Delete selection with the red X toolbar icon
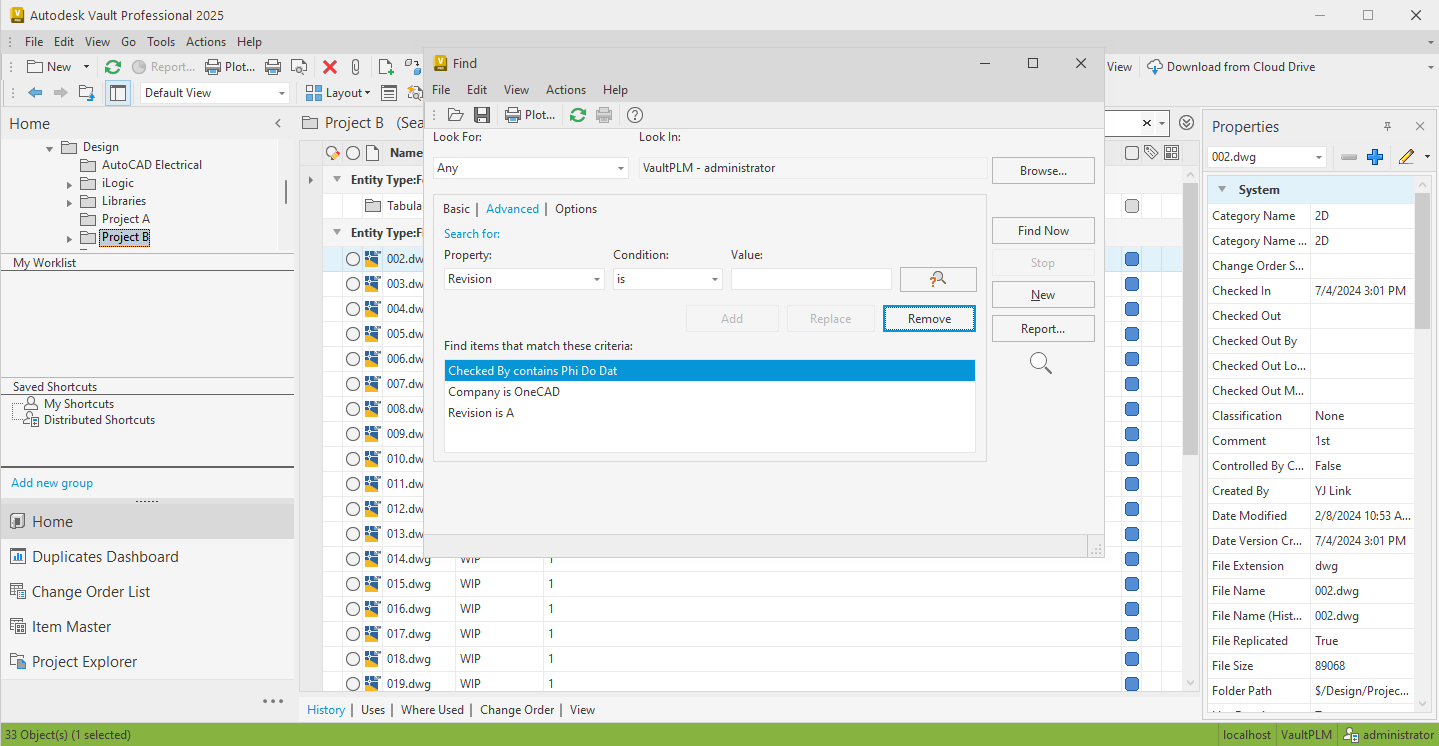The width and height of the screenshot is (1439, 746). [x=330, y=67]
